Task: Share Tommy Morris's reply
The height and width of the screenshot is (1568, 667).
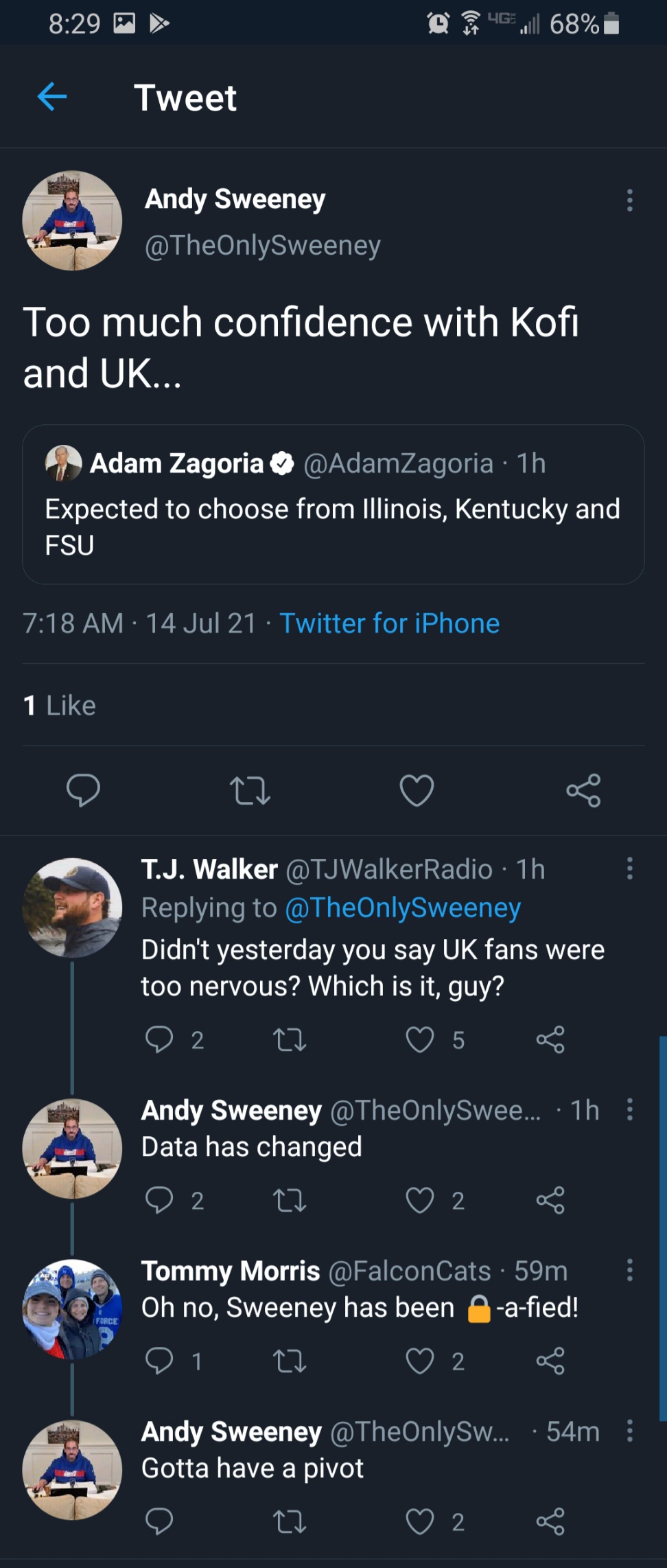Action: [x=550, y=1361]
